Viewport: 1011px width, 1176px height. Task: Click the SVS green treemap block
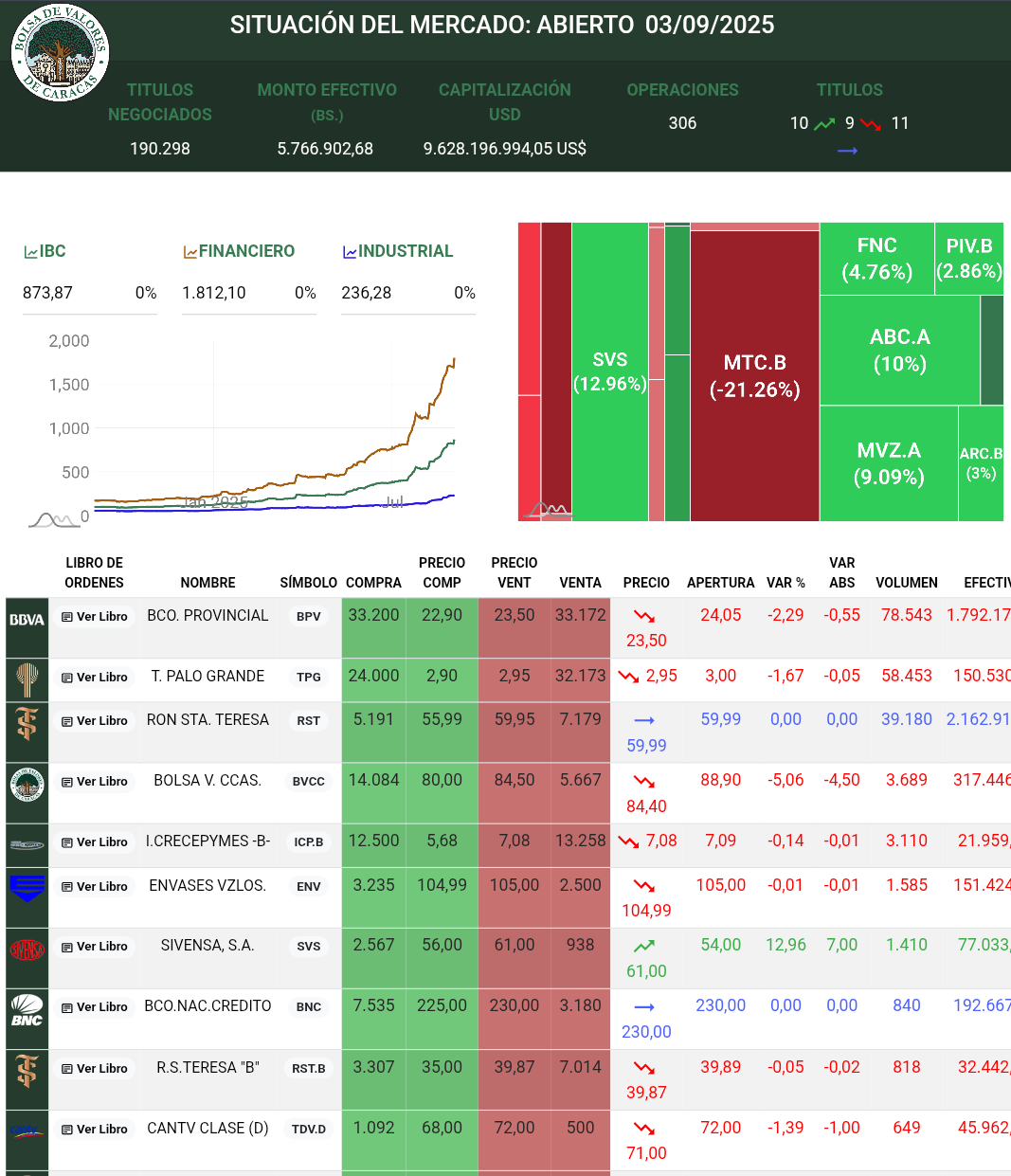pyautogui.click(x=610, y=371)
